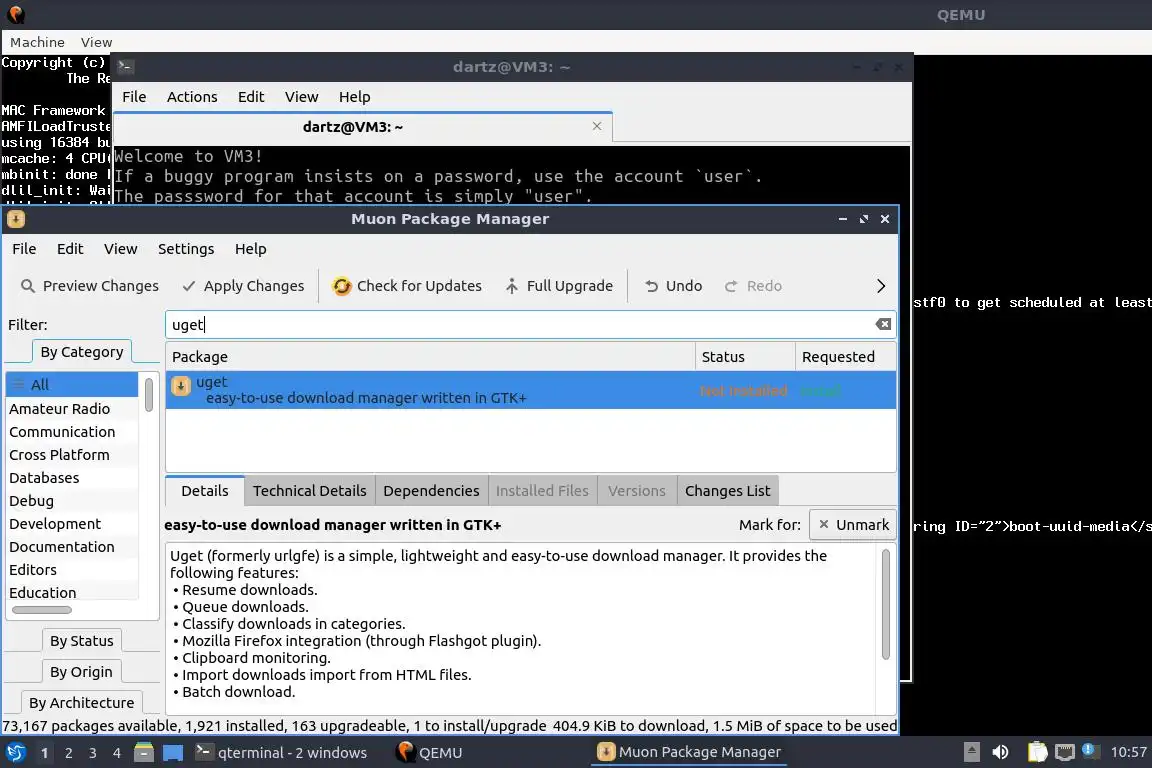Open the QEMU Machine menu
This screenshot has width=1152, height=768.
click(x=37, y=42)
